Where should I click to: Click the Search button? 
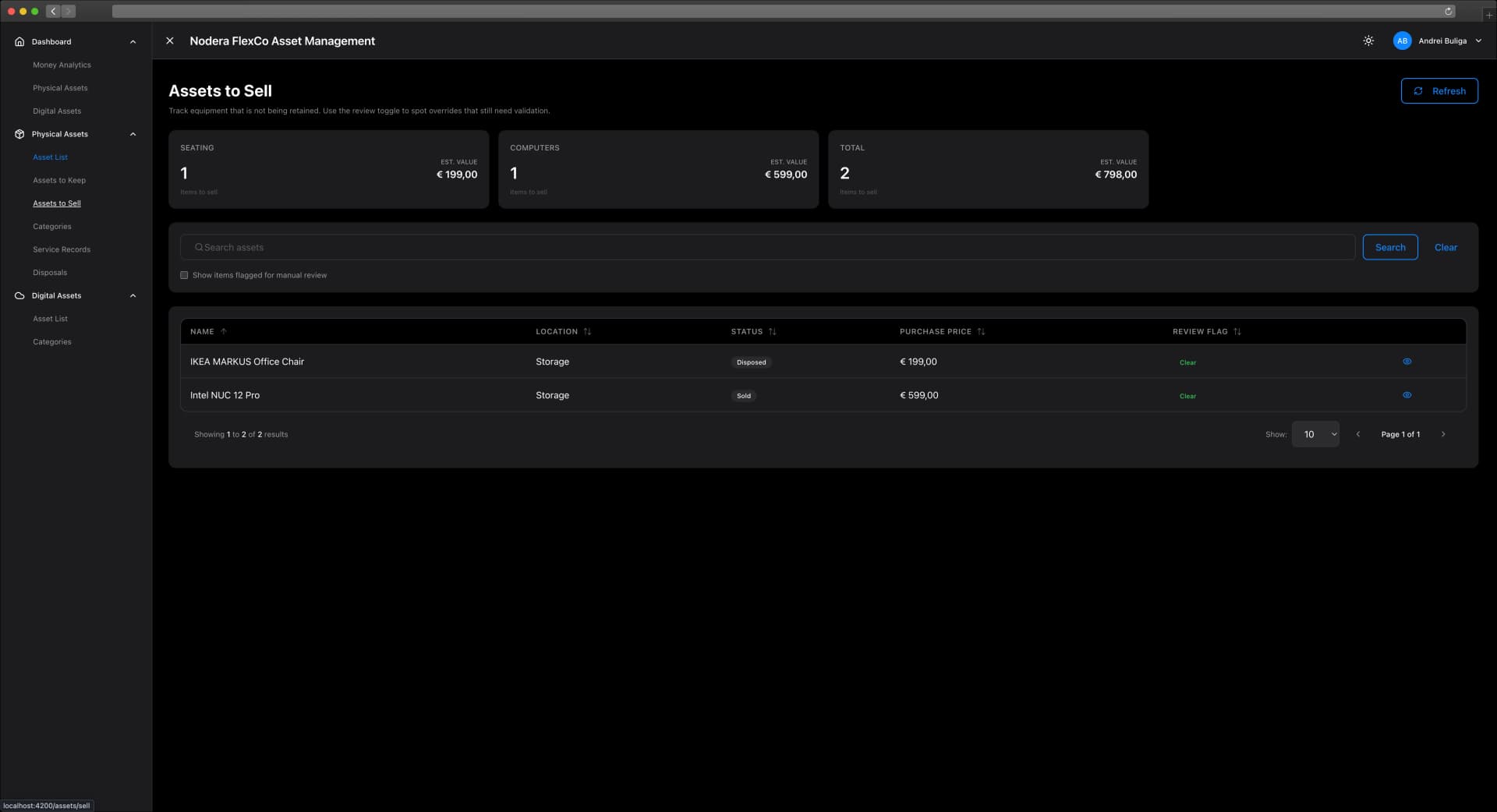pyautogui.click(x=1390, y=247)
